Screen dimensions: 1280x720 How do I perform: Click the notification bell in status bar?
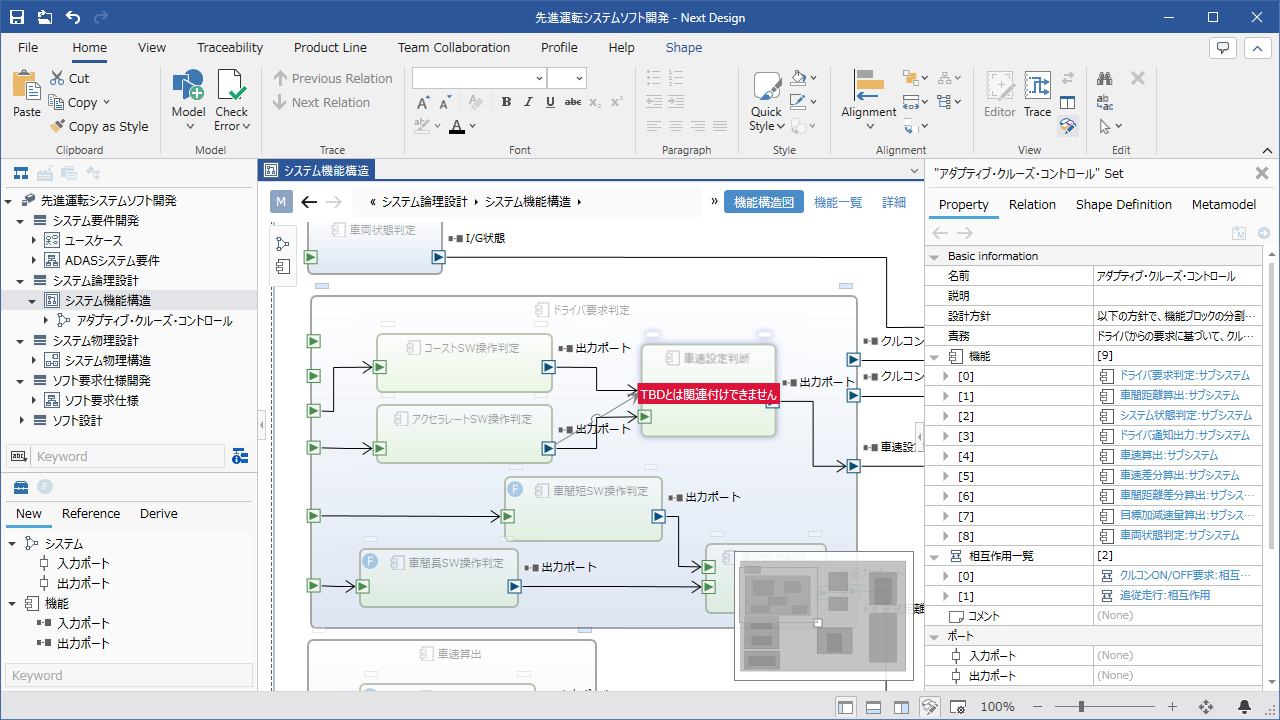pyautogui.click(x=1244, y=707)
